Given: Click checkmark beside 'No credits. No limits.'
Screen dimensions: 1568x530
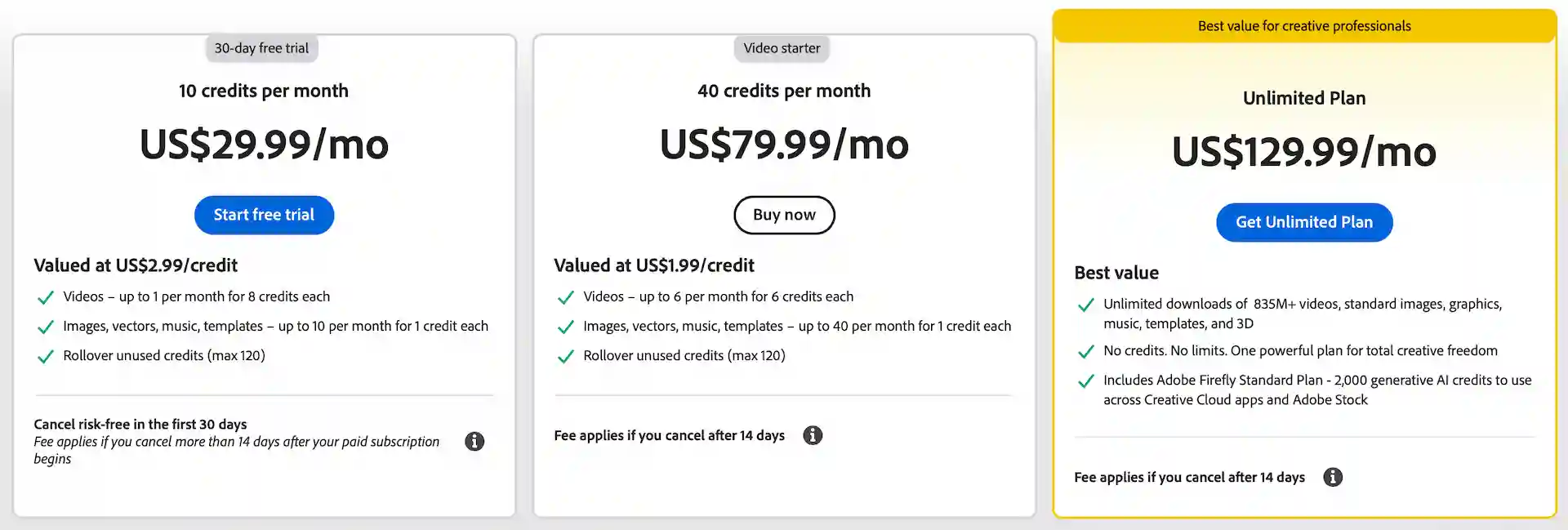Looking at the screenshot, I should pos(1085,351).
